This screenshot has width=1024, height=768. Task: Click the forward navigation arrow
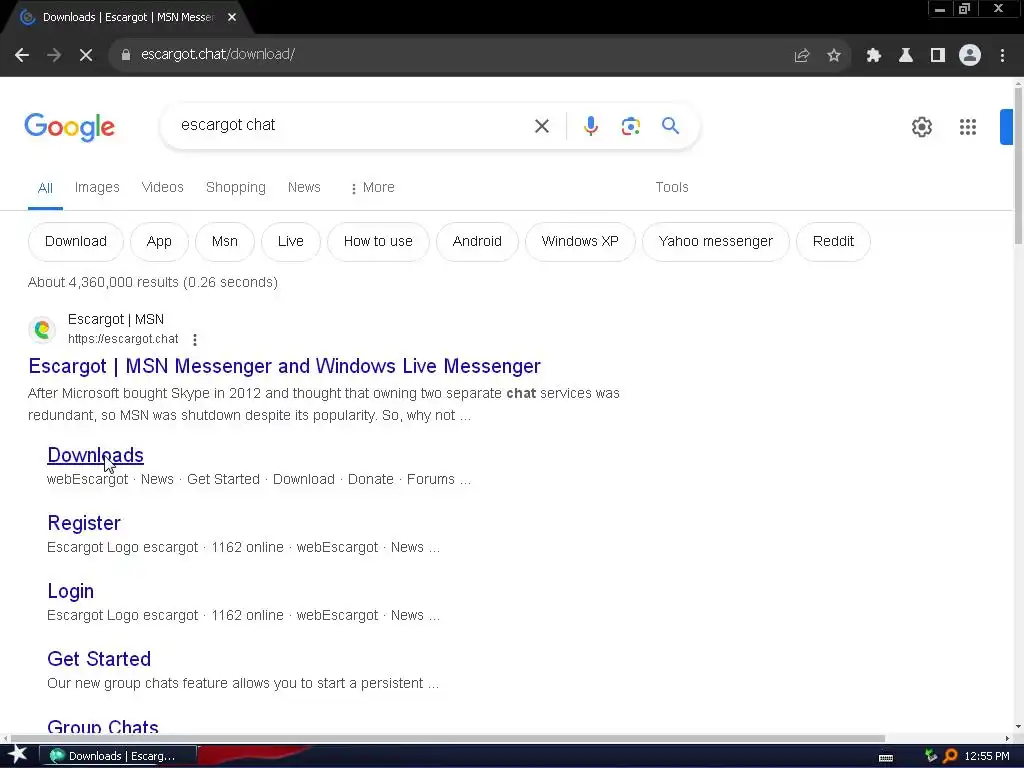[54, 55]
